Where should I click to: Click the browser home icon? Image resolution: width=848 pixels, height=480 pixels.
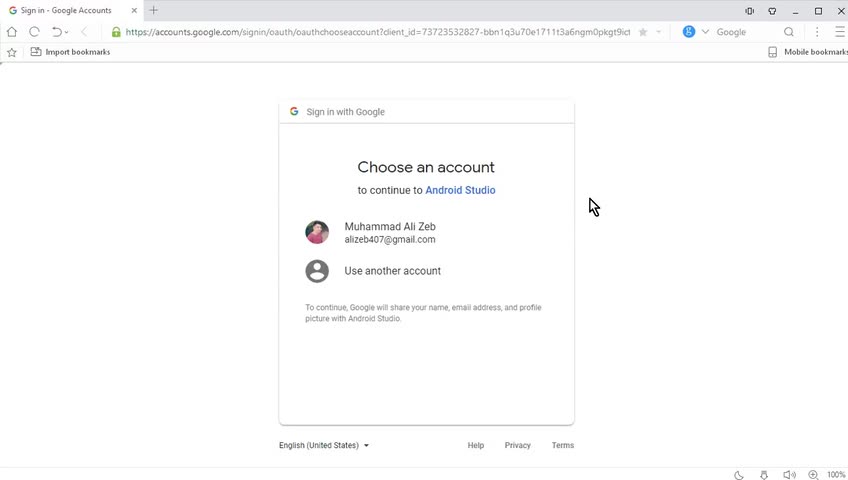[x=12, y=32]
